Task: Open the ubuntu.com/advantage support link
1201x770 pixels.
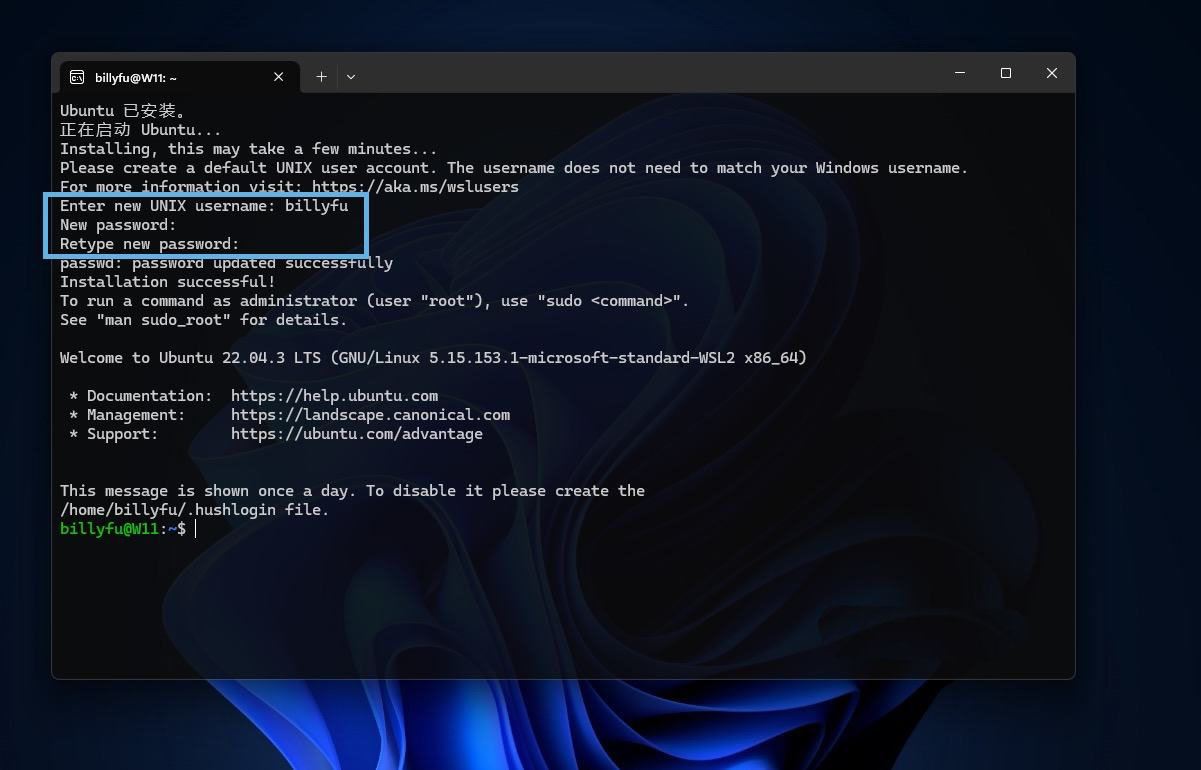Action: tap(356, 434)
